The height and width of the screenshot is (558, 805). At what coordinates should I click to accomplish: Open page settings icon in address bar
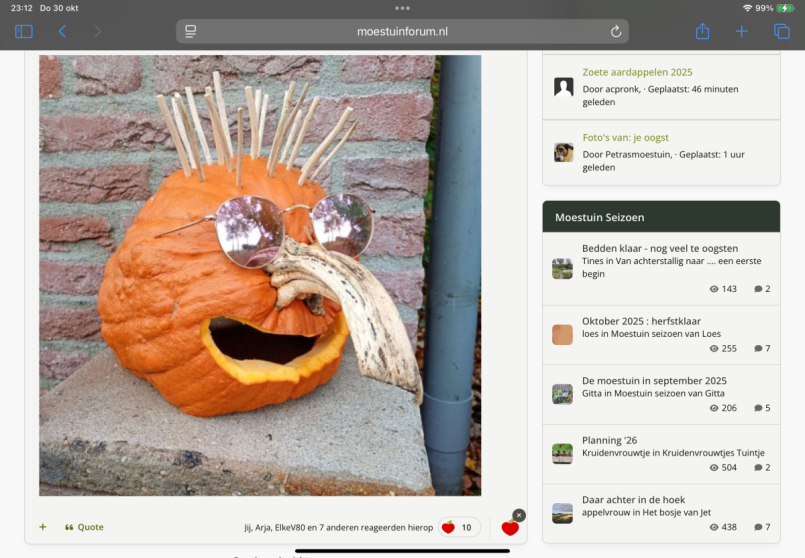click(x=191, y=31)
